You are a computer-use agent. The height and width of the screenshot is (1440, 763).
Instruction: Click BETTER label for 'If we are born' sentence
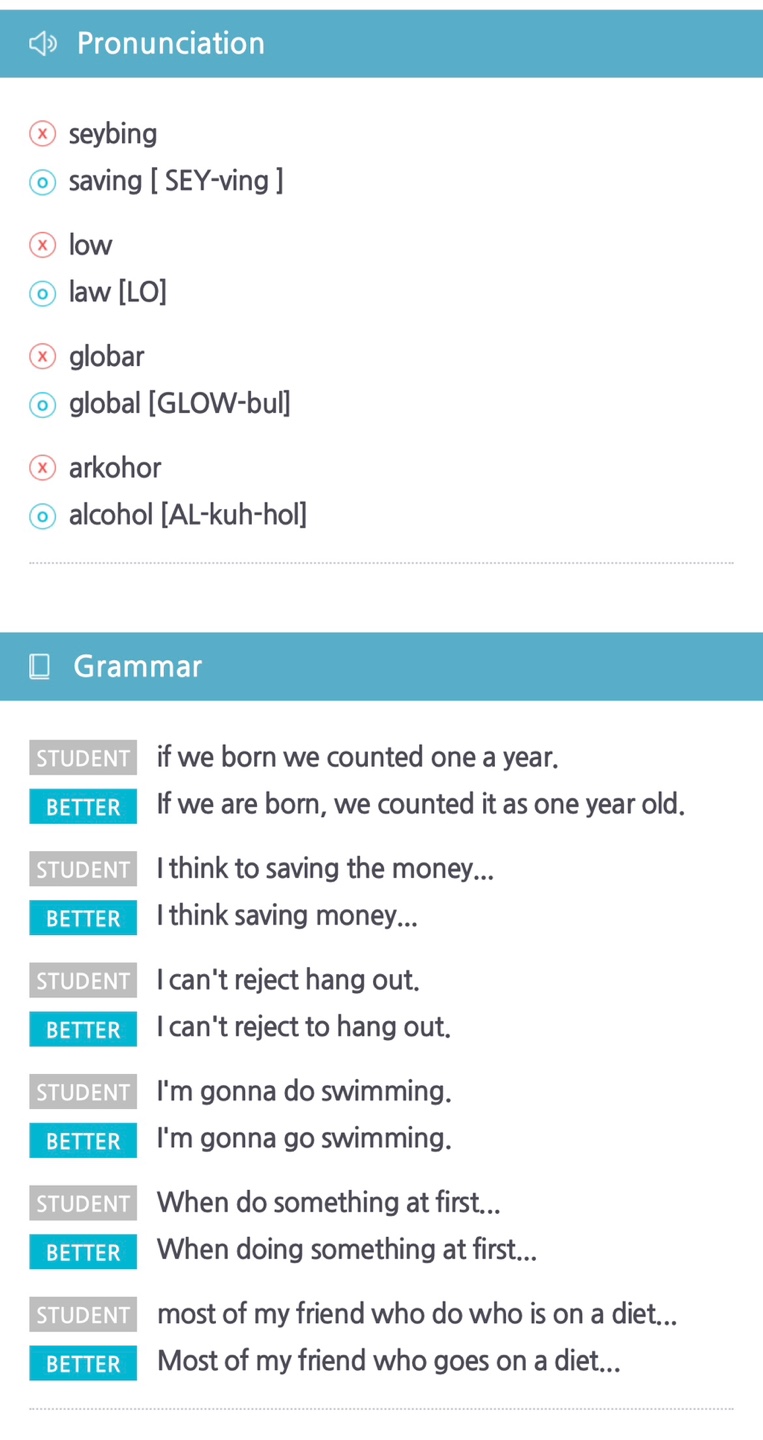click(x=83, y=807)
